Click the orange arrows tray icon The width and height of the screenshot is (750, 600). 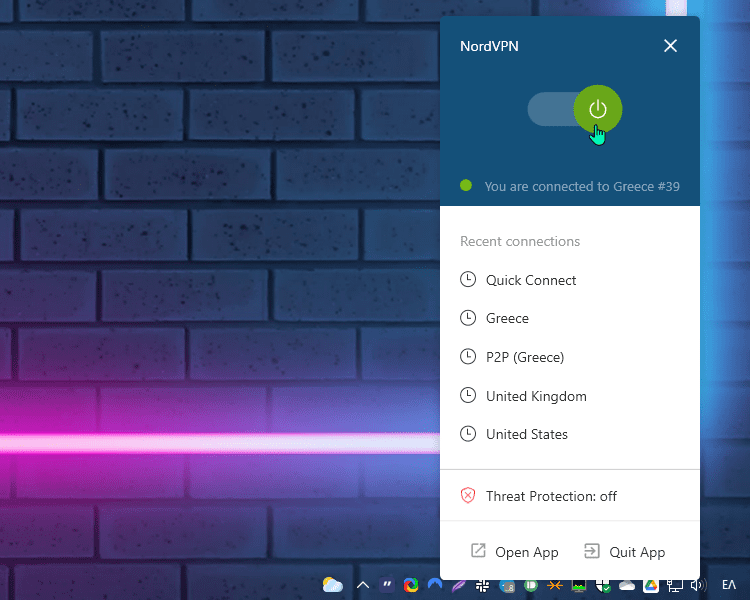coord(555,585)
